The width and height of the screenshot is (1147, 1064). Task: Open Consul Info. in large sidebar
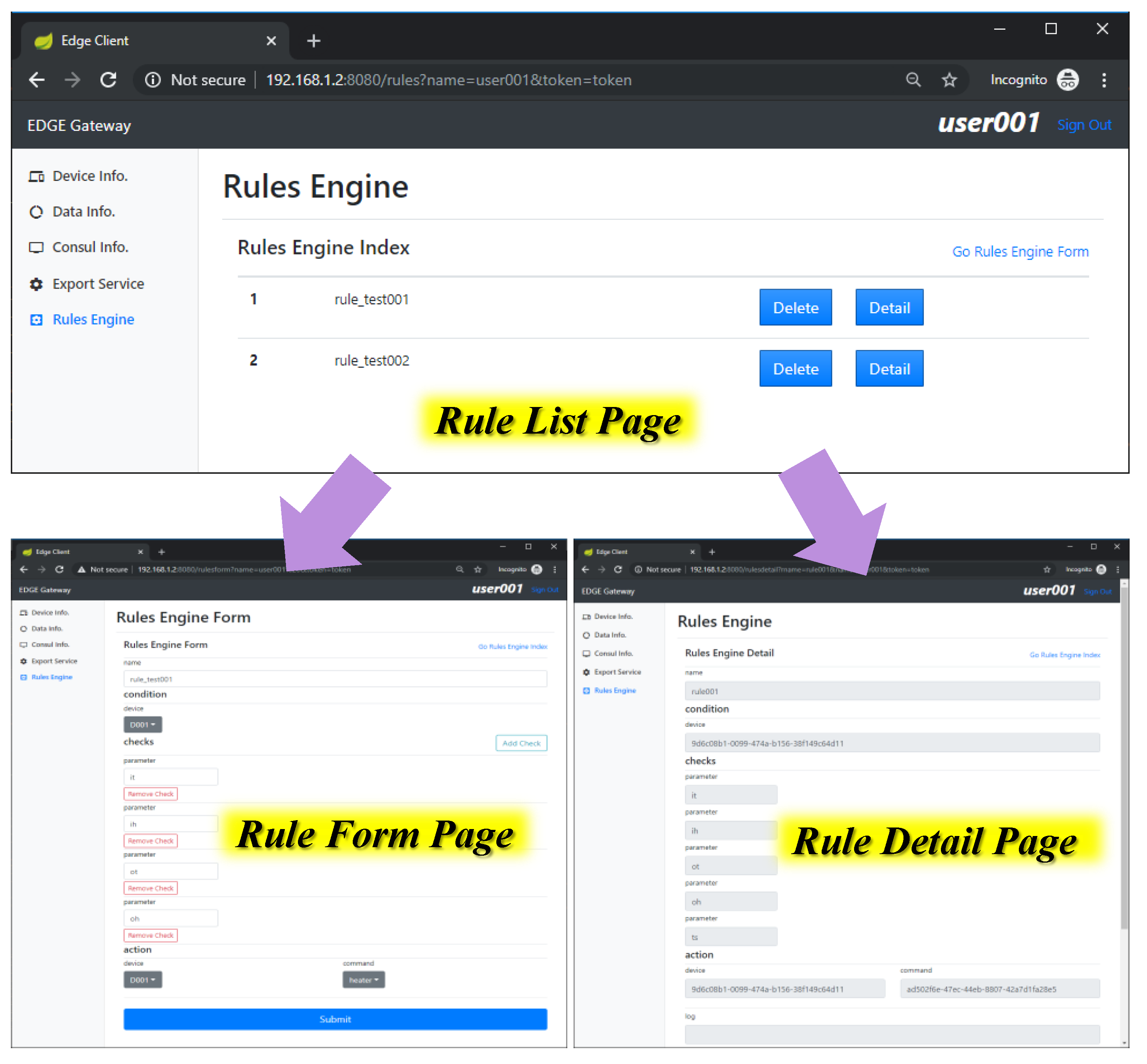click(90, 247)
